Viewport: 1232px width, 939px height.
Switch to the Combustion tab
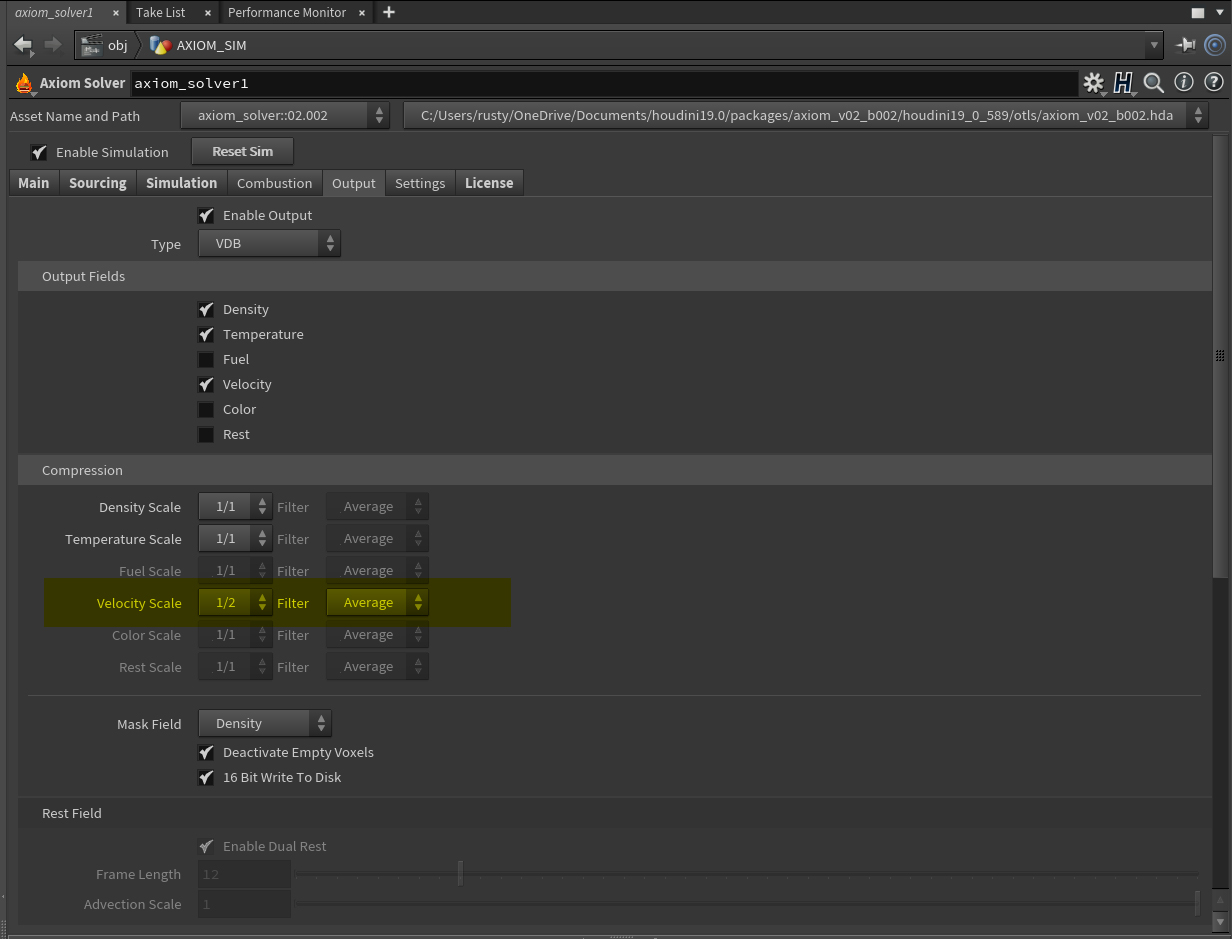[275, 183]
